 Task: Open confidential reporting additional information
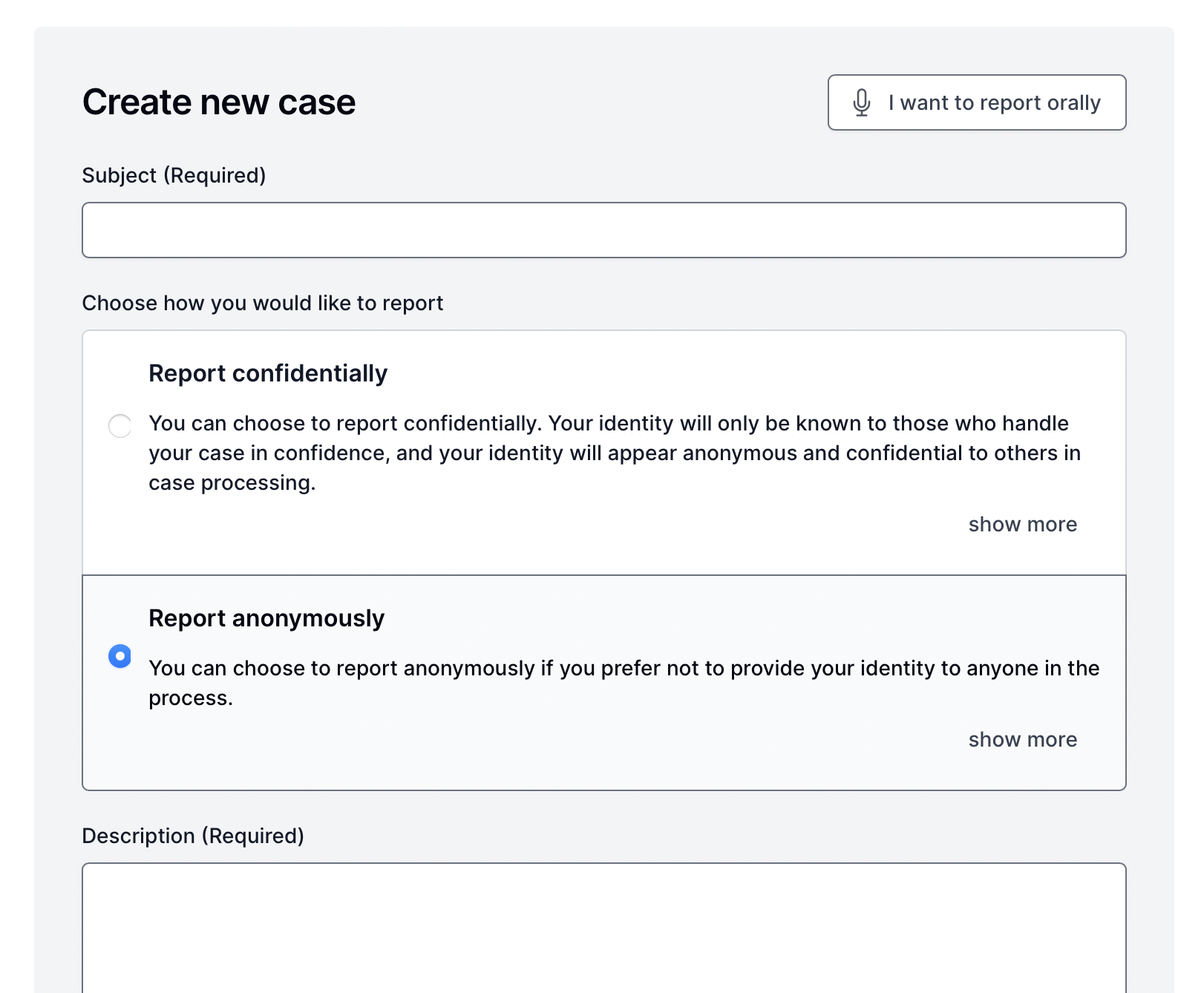point(1023,524)
